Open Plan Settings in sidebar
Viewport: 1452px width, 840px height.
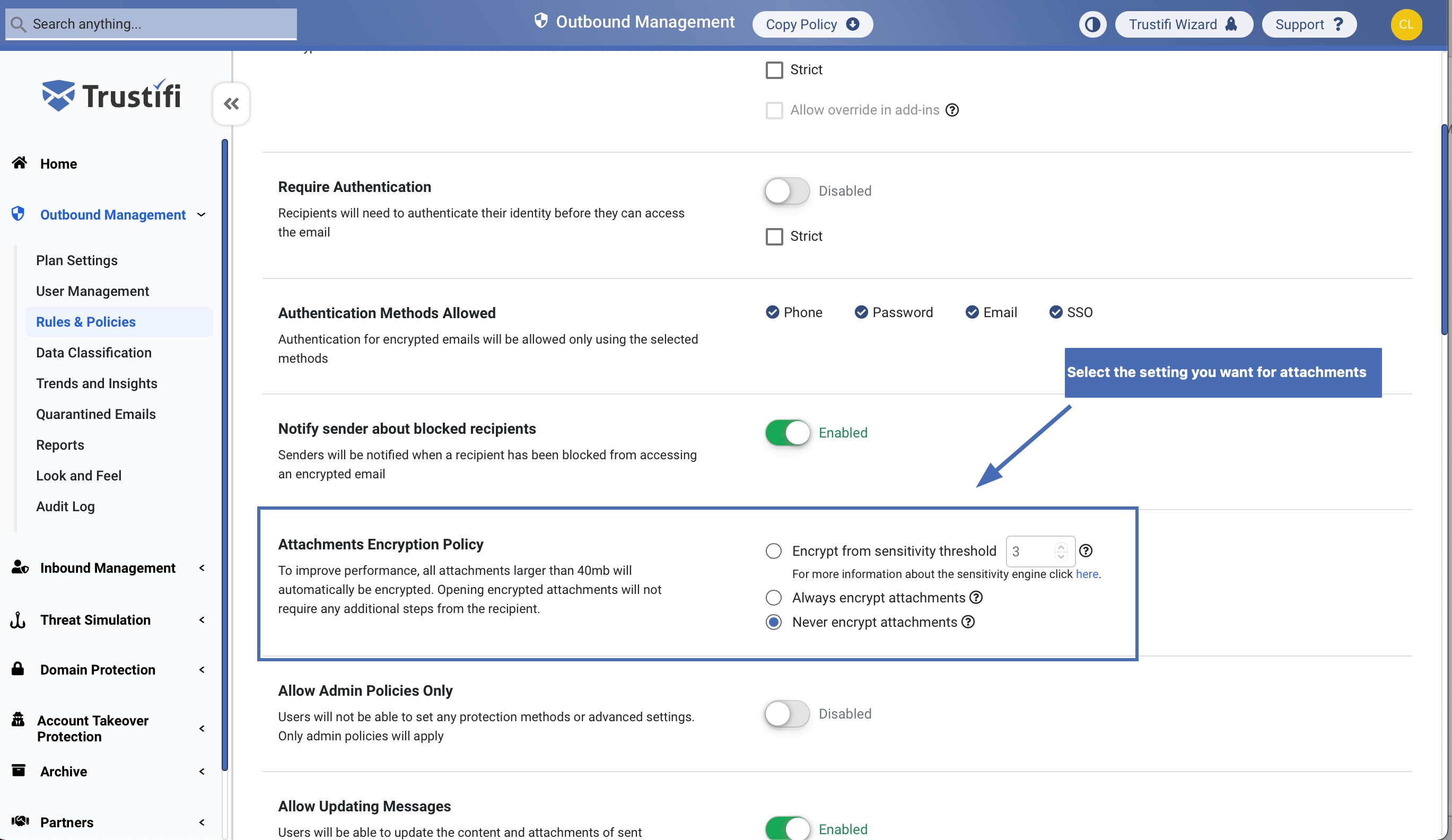pos(77,260)
